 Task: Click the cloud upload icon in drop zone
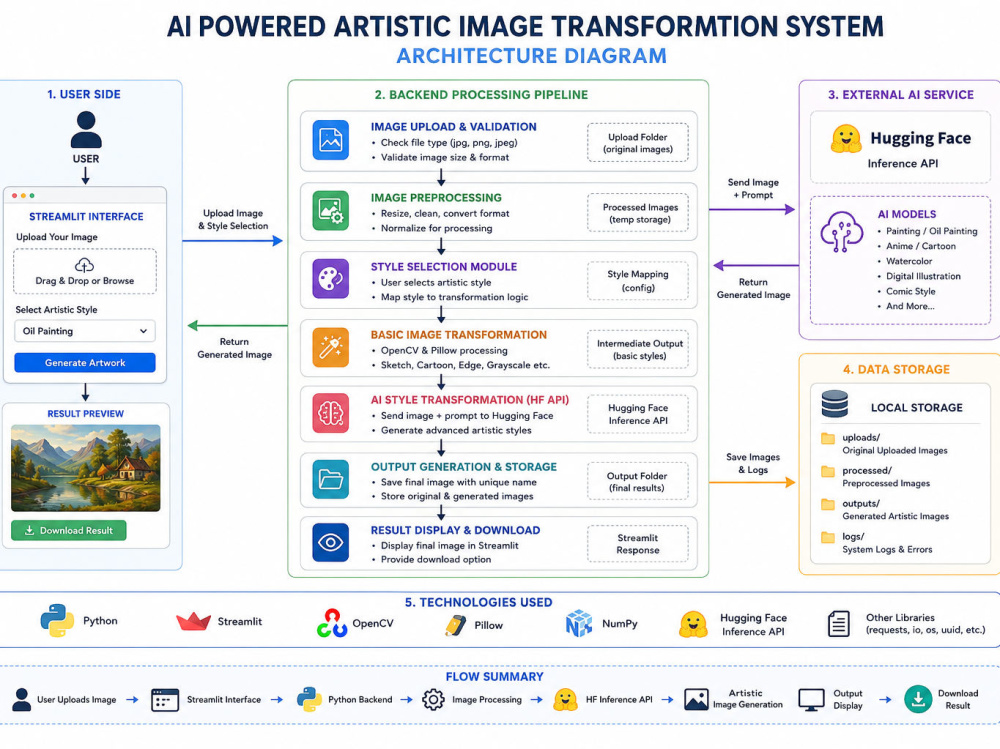(x=84, y=265)
